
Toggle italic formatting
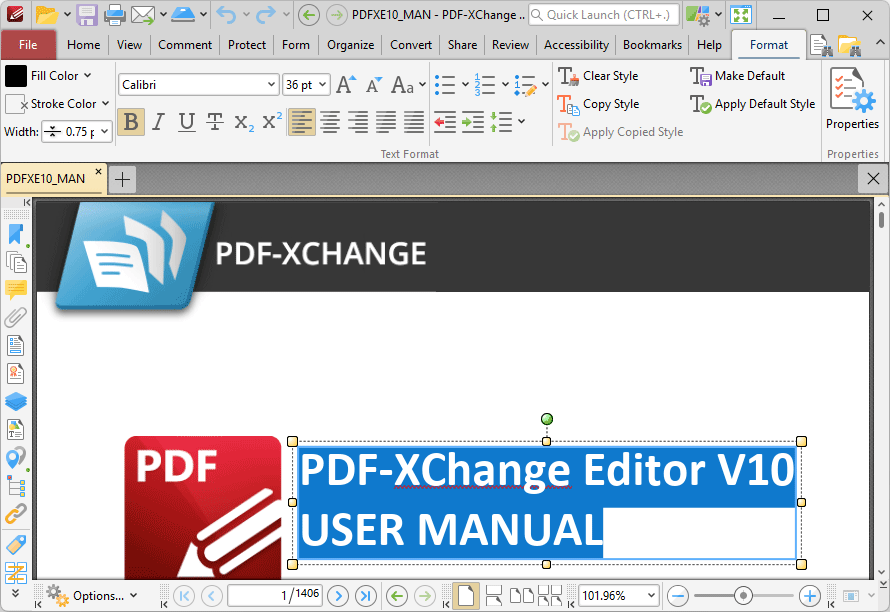click(x=158, y=122)
